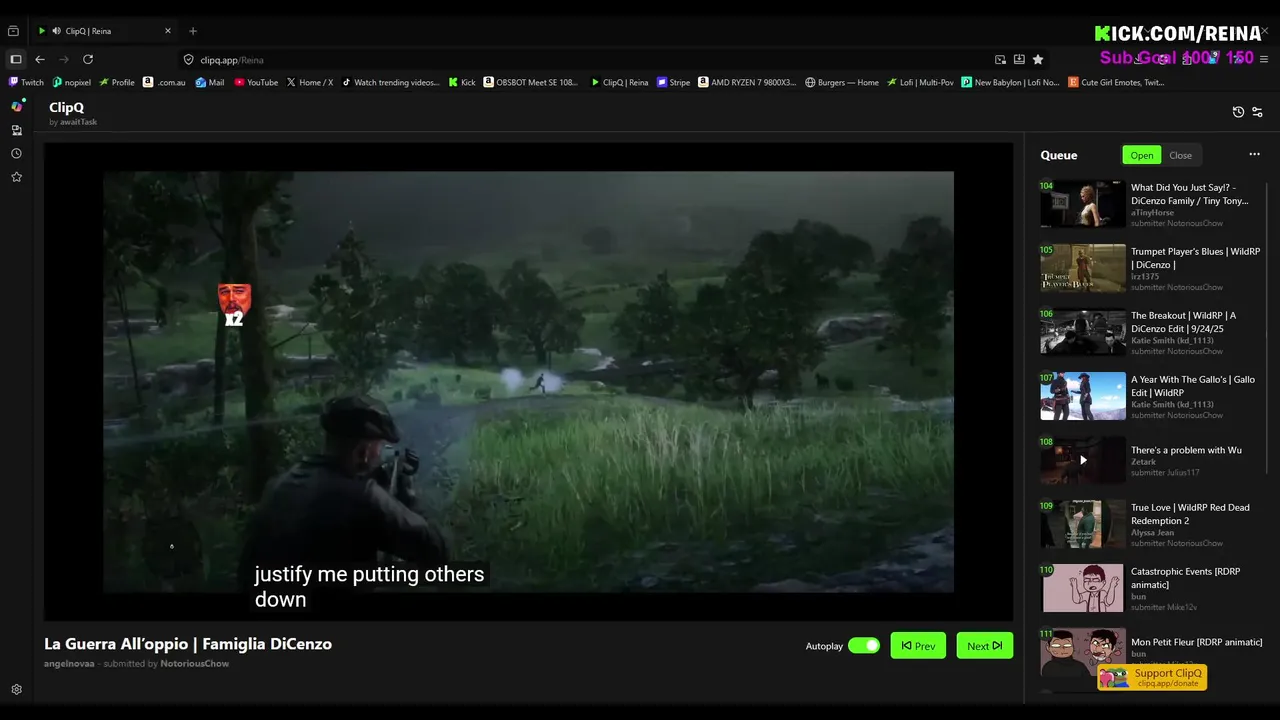Open the YouTube bookmark
Viewport: 1280px width, 720px height.
coord(256,82)
